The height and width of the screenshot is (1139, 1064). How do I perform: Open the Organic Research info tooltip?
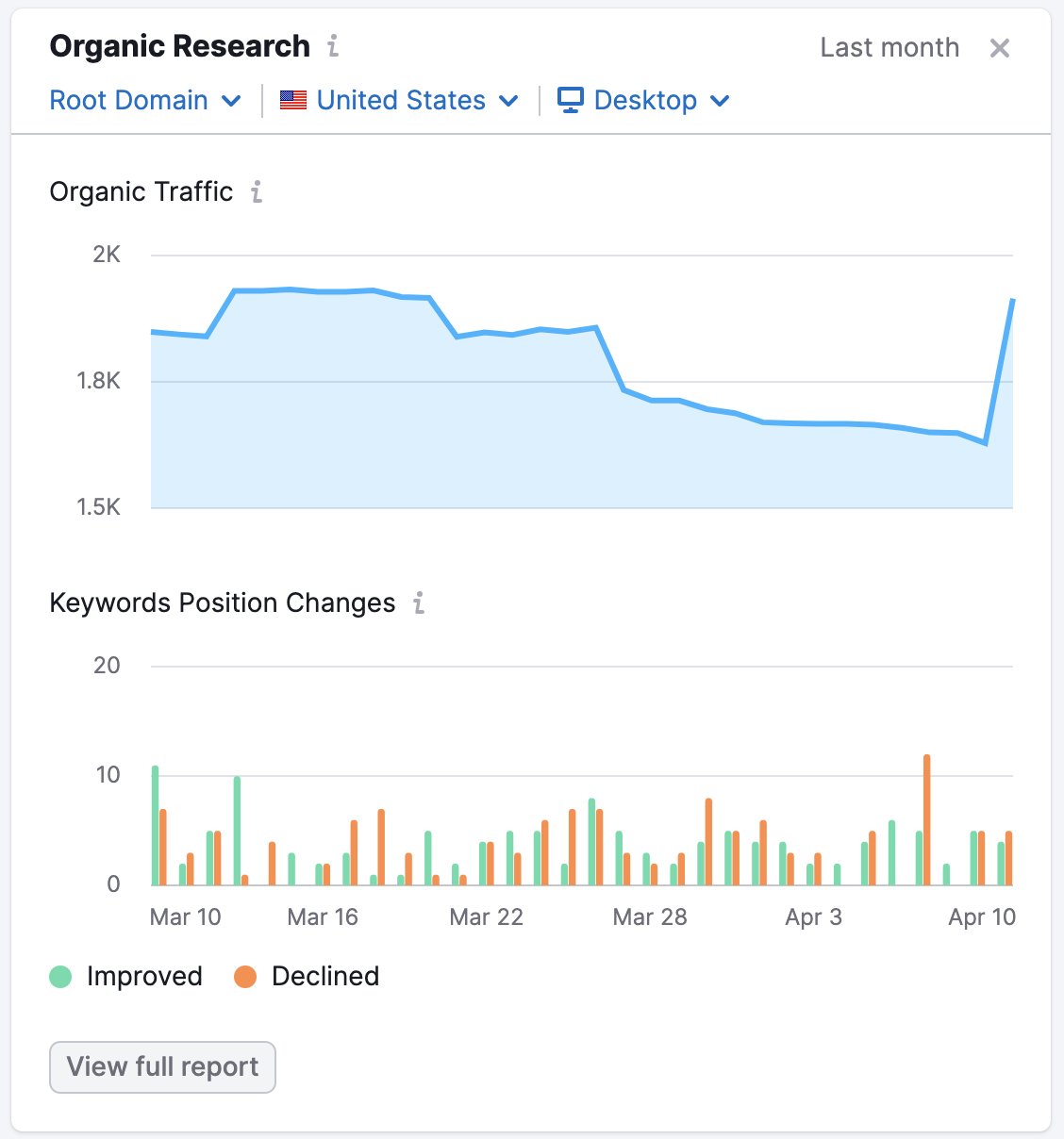[x=332, y=45]
